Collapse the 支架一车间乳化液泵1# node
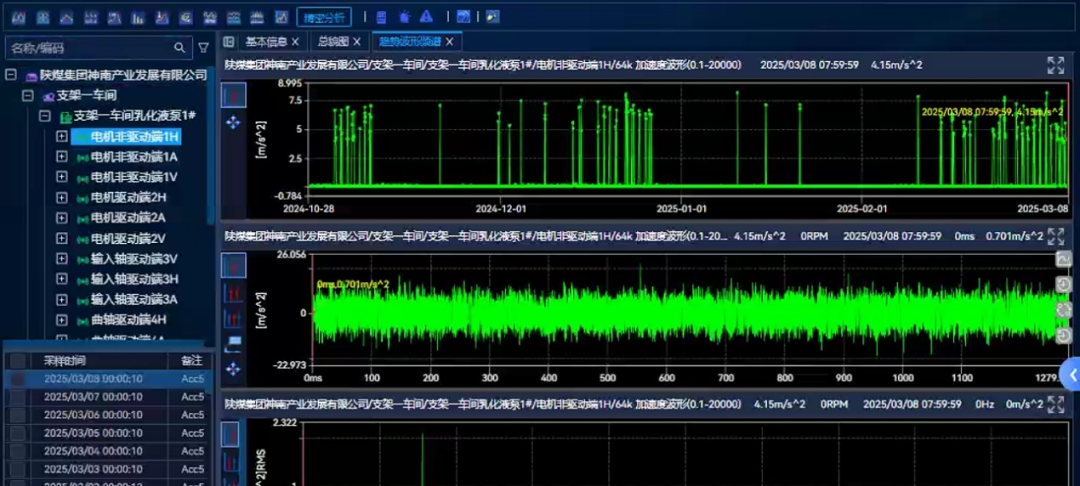The height and width of the screenshot is (486, 1080). 45,116
